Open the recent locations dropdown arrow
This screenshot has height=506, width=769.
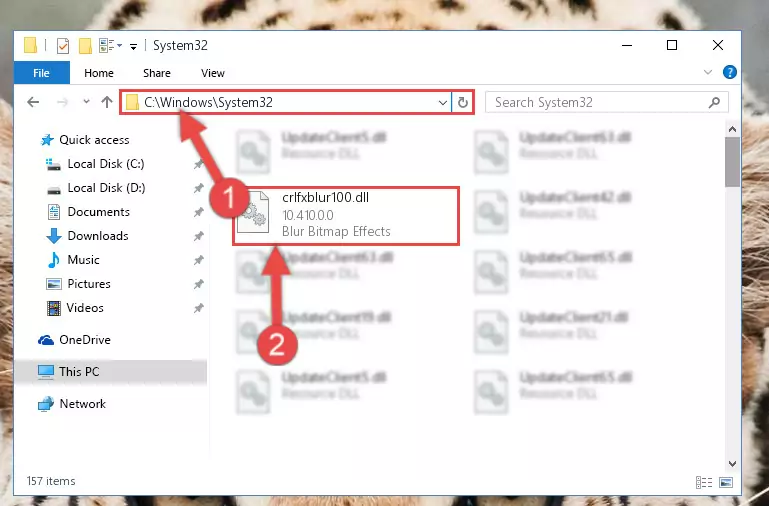(x=86, y=102)
